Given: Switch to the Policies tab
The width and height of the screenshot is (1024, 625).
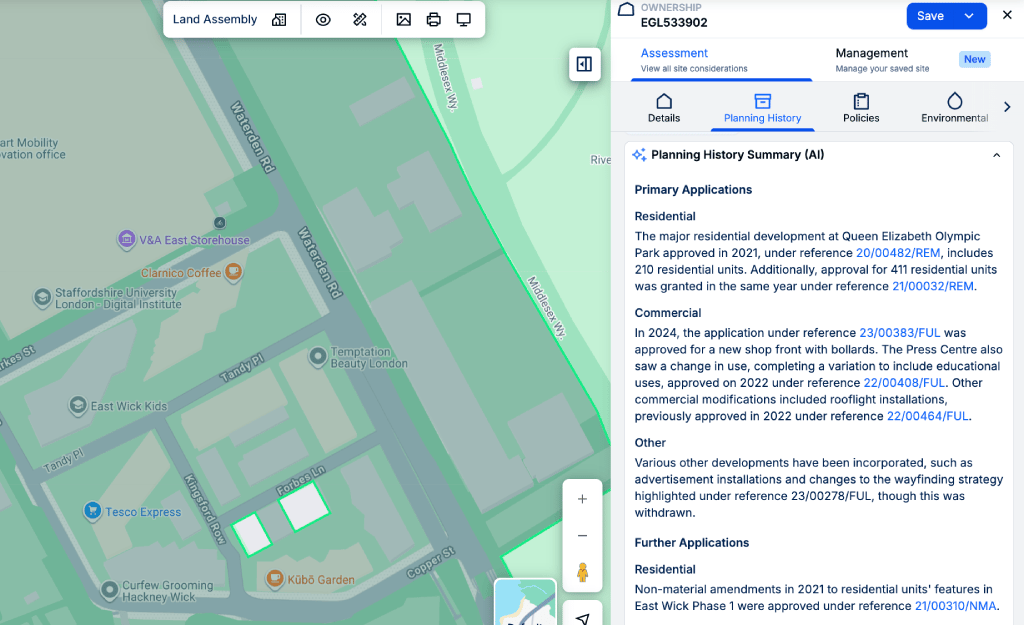Looking at the screenshot, I should [861, 108].
